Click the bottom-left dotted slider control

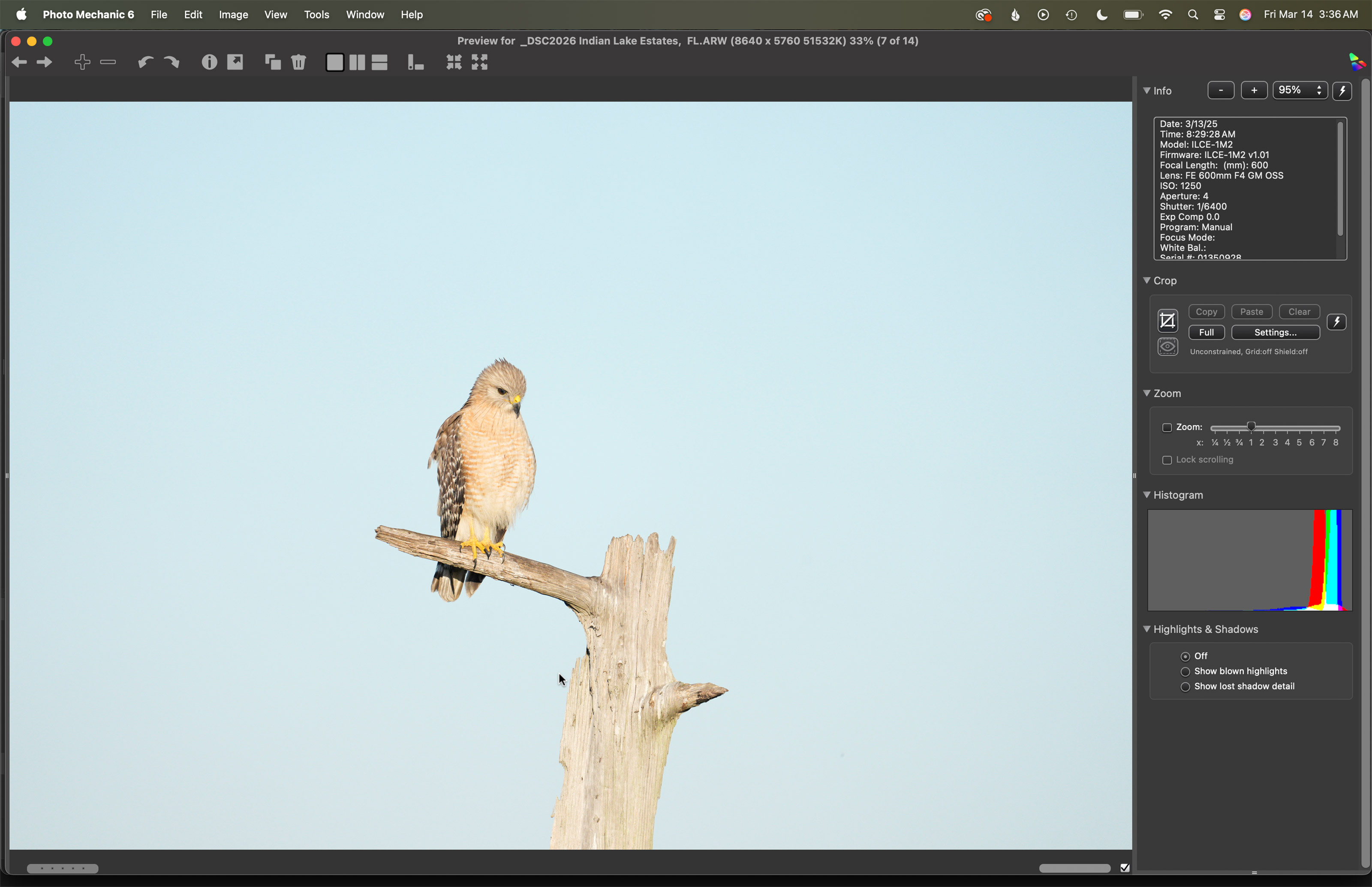63,868
